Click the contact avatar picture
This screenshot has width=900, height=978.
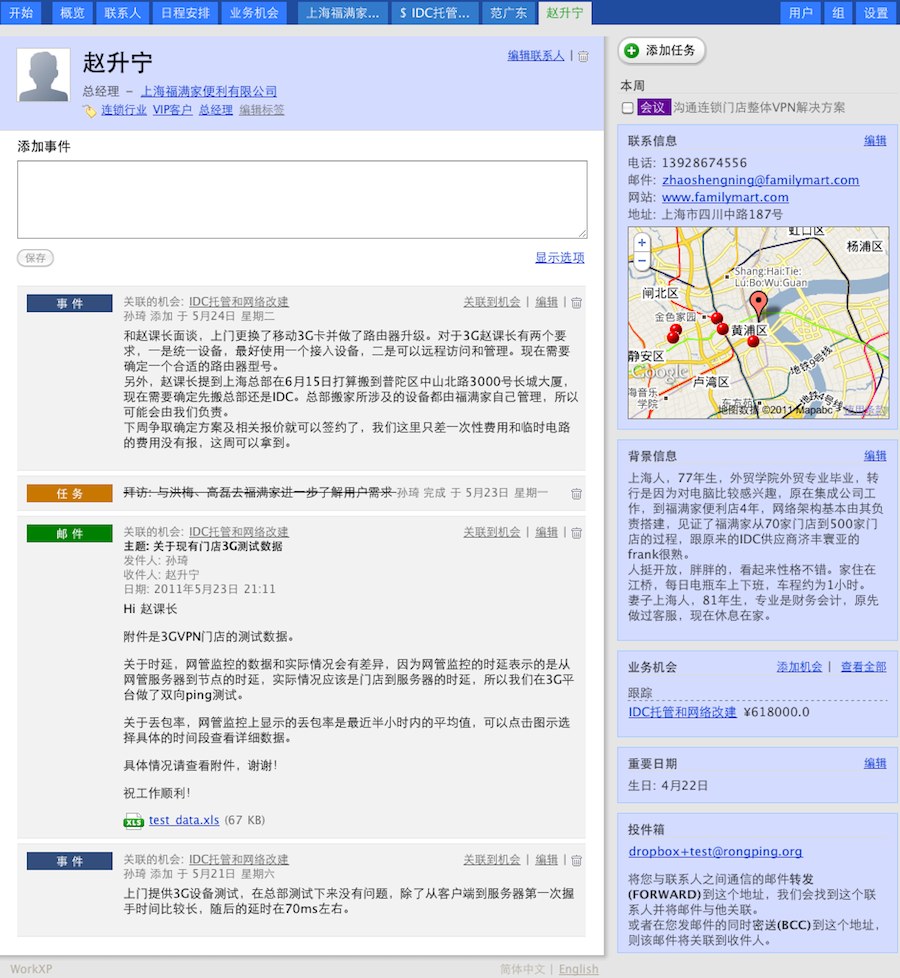point(43,75)
